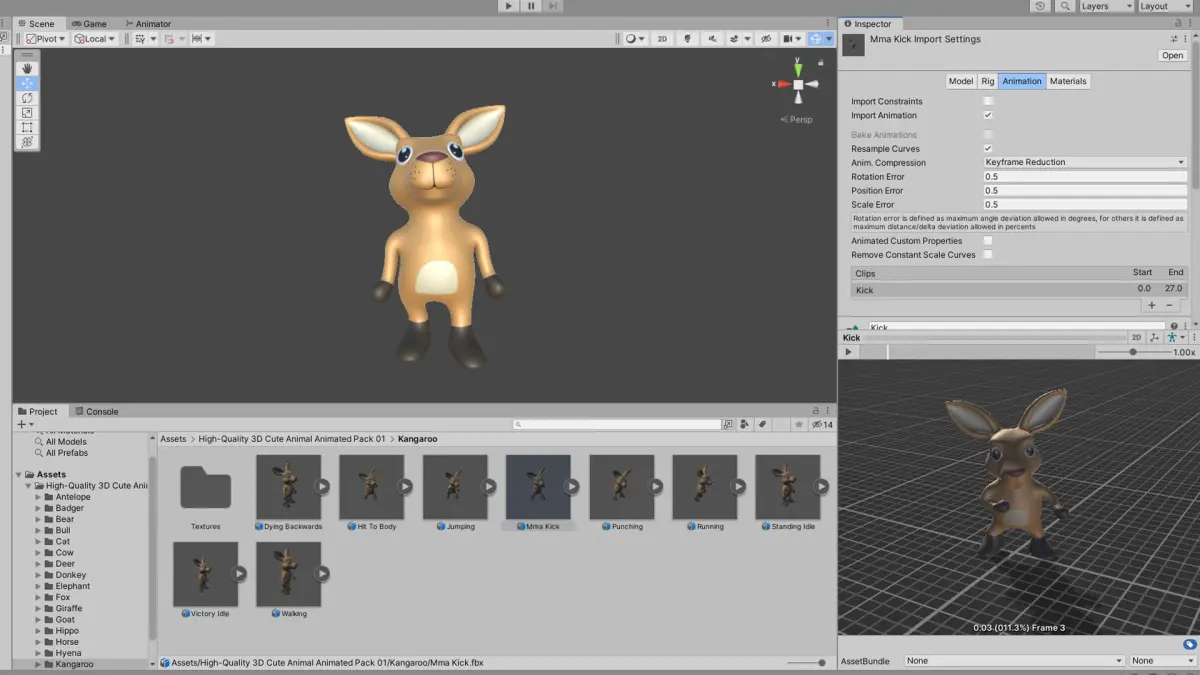Enable Import Constraints checkbox

click(988, 101)
